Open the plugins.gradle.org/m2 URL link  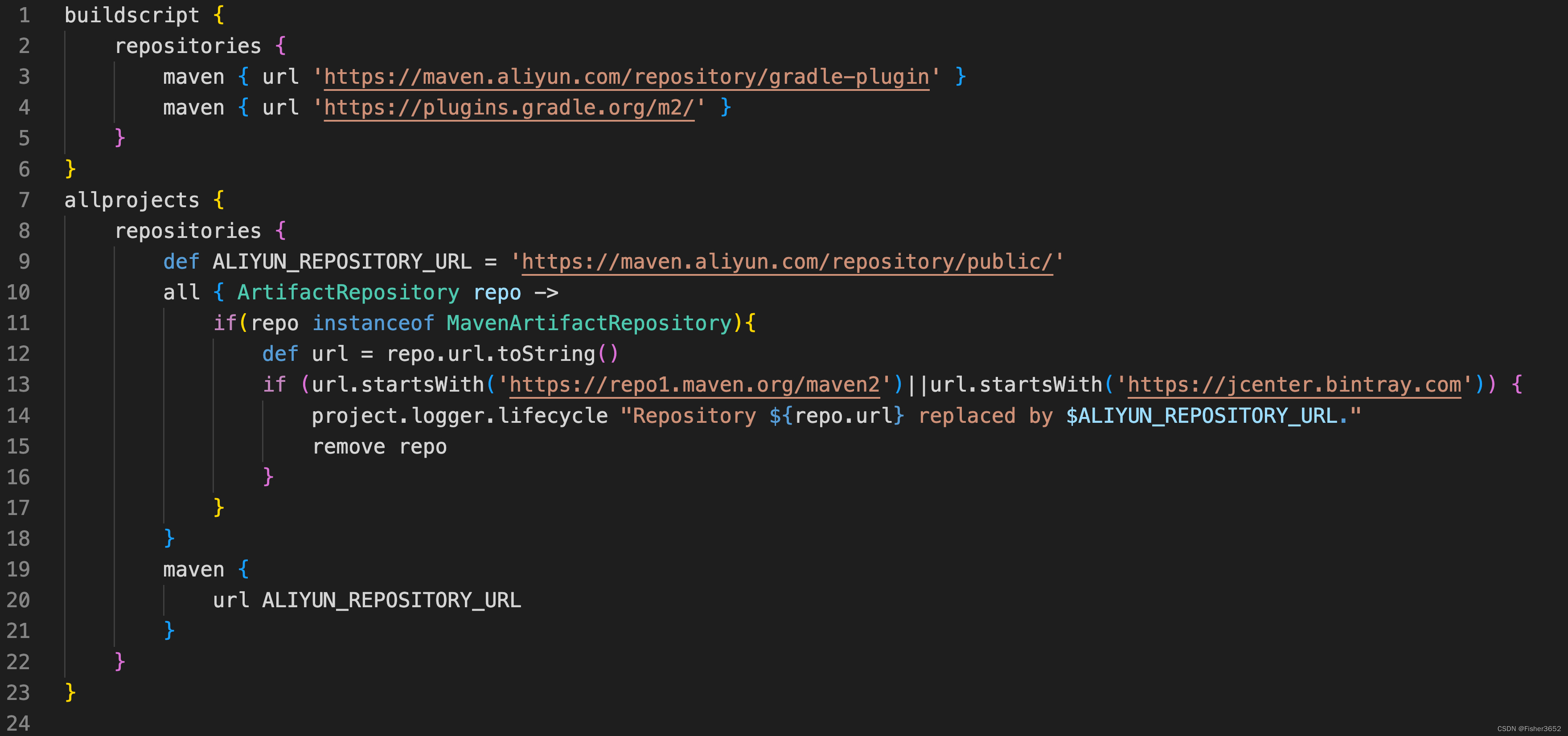[509, 108]
